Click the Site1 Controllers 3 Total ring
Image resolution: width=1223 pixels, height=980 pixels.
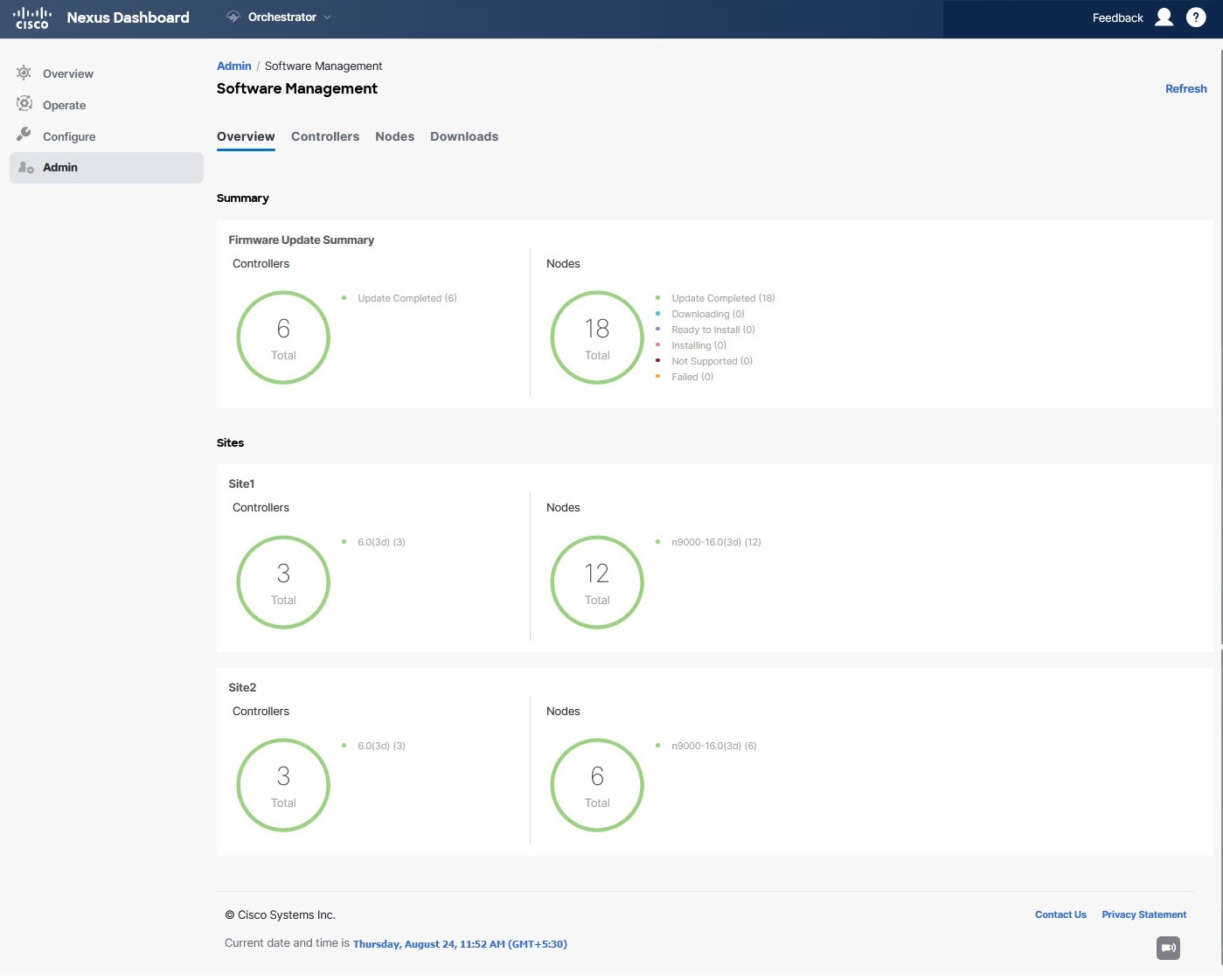[283, 582]
